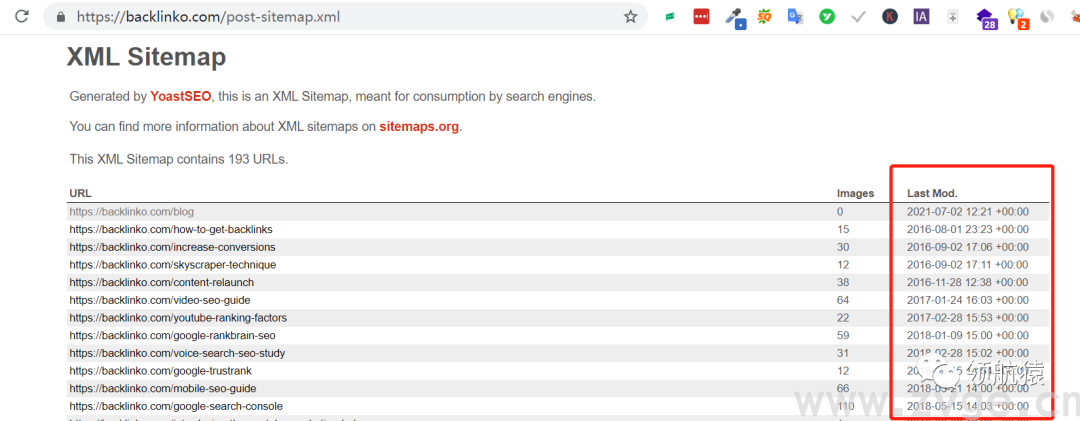This screenshot has height=421, width=1080.
Task: Open the graduation cap extension with badge 28
Action: [x=986, y=18]
